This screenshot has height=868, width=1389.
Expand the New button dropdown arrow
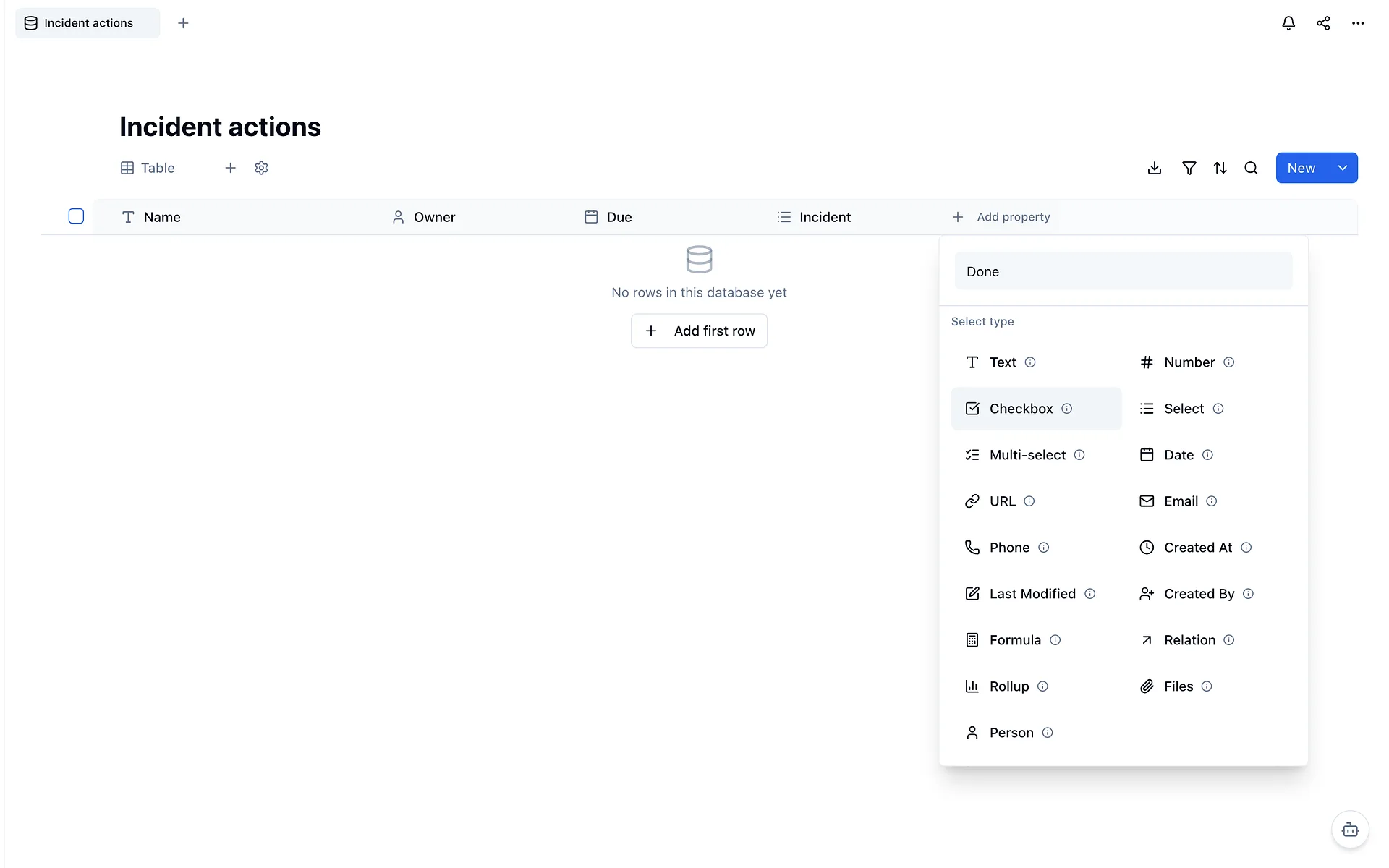[1343, 168]
